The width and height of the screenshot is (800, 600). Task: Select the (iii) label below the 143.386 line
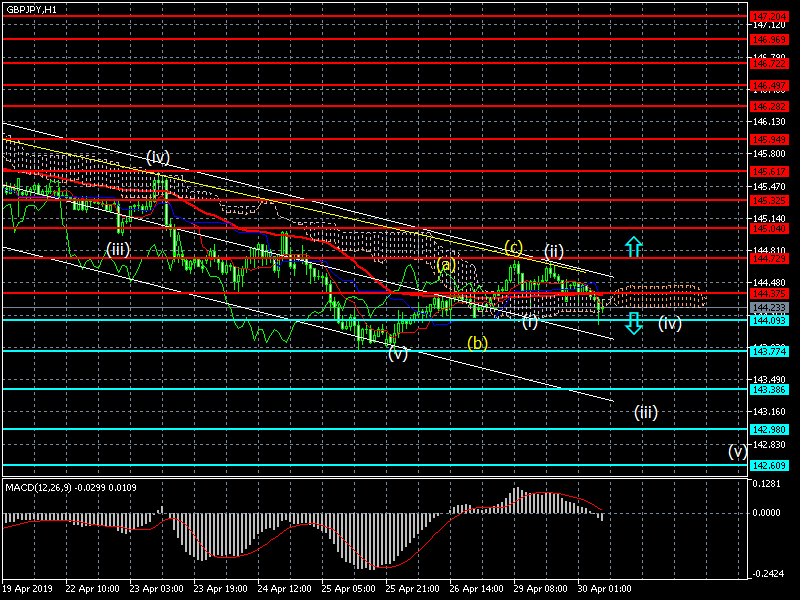645,412
